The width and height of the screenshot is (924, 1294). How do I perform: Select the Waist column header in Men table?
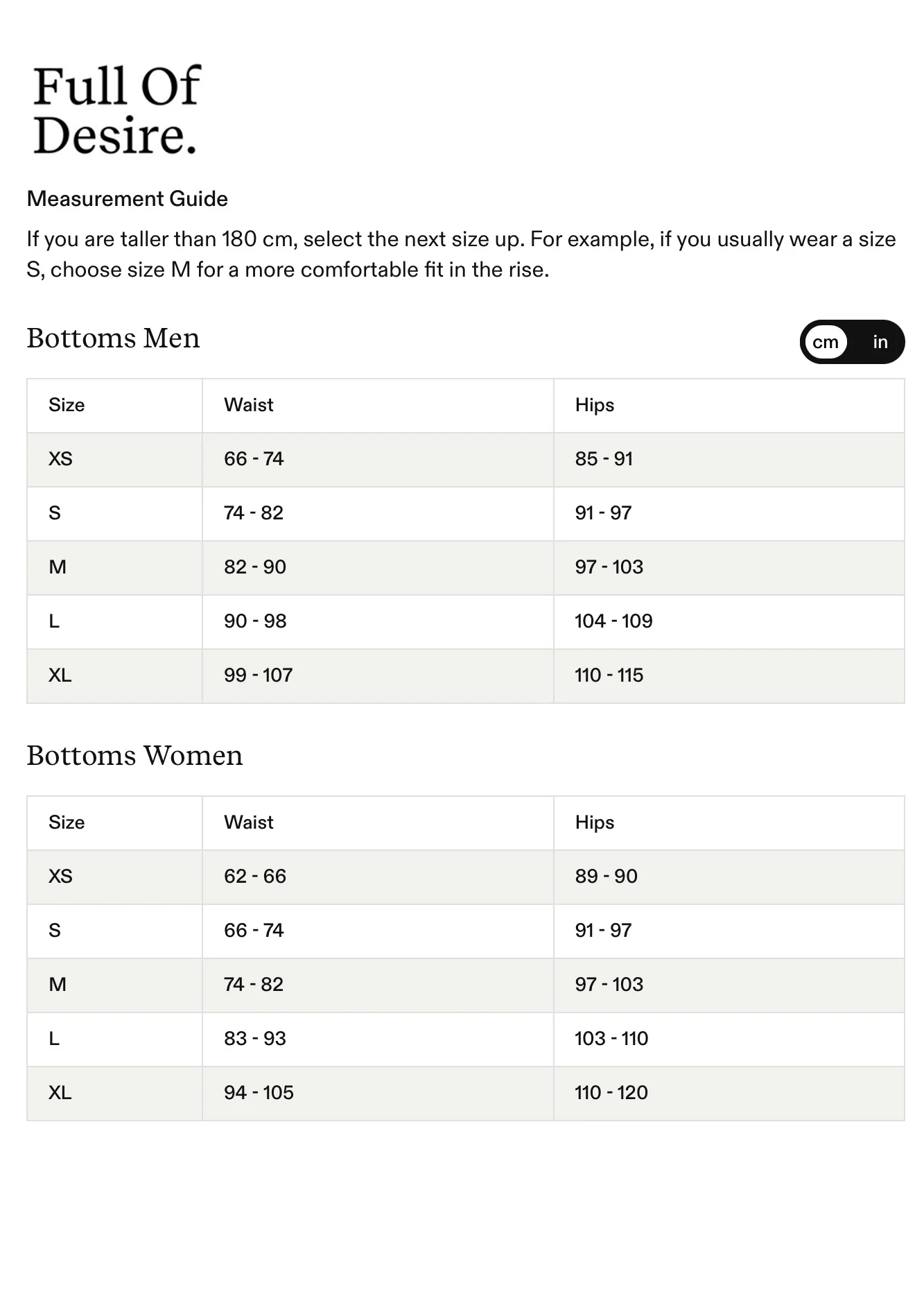pos(249,405)
